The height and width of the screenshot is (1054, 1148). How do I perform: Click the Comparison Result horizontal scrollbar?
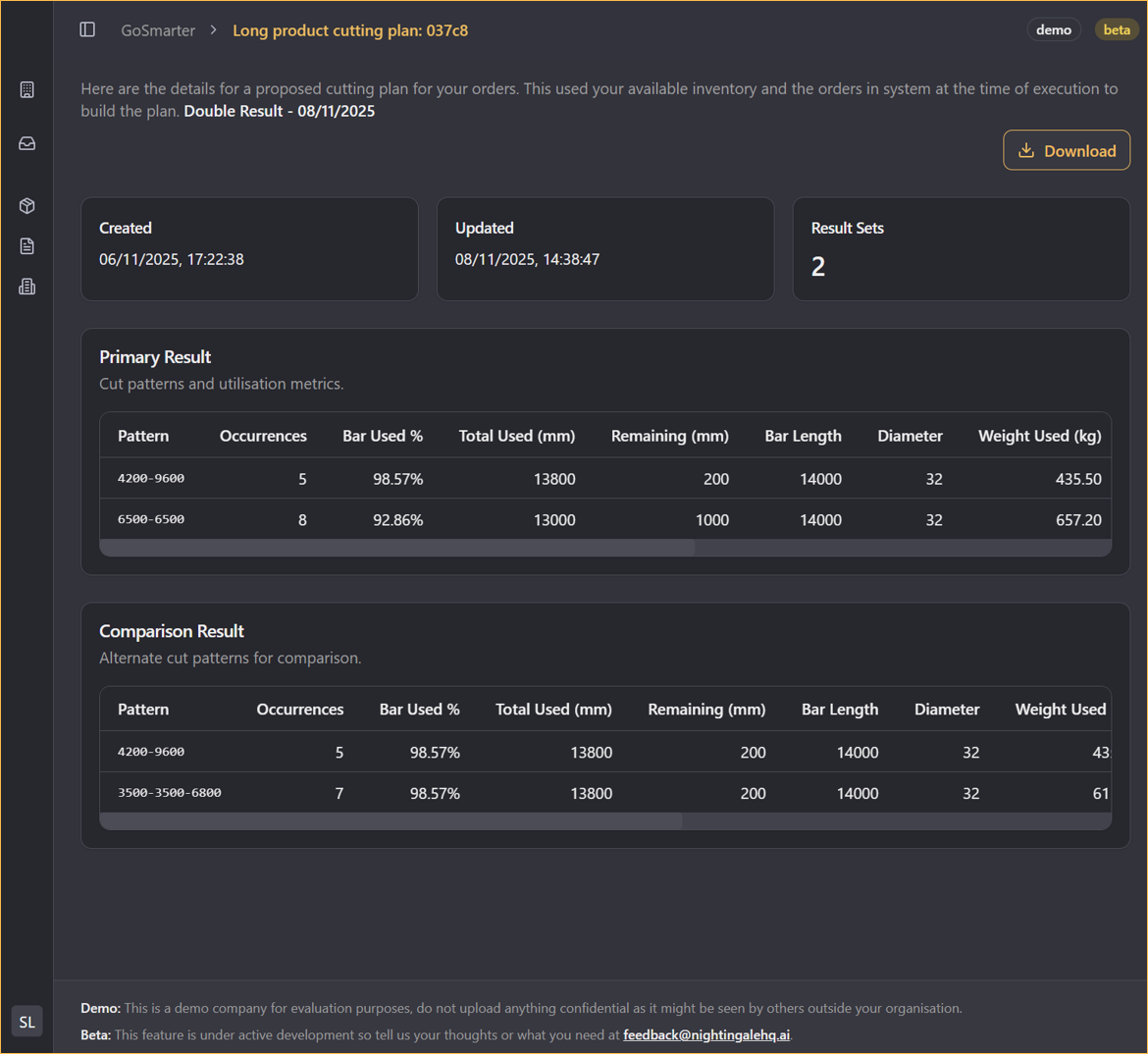[391, 821]
